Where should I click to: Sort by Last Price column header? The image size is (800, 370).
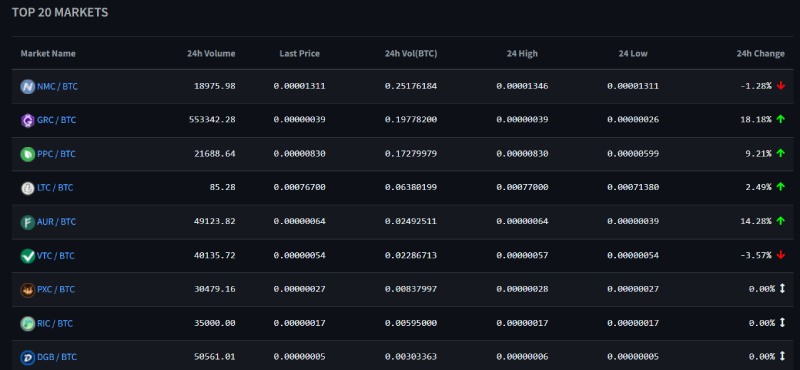299,53
